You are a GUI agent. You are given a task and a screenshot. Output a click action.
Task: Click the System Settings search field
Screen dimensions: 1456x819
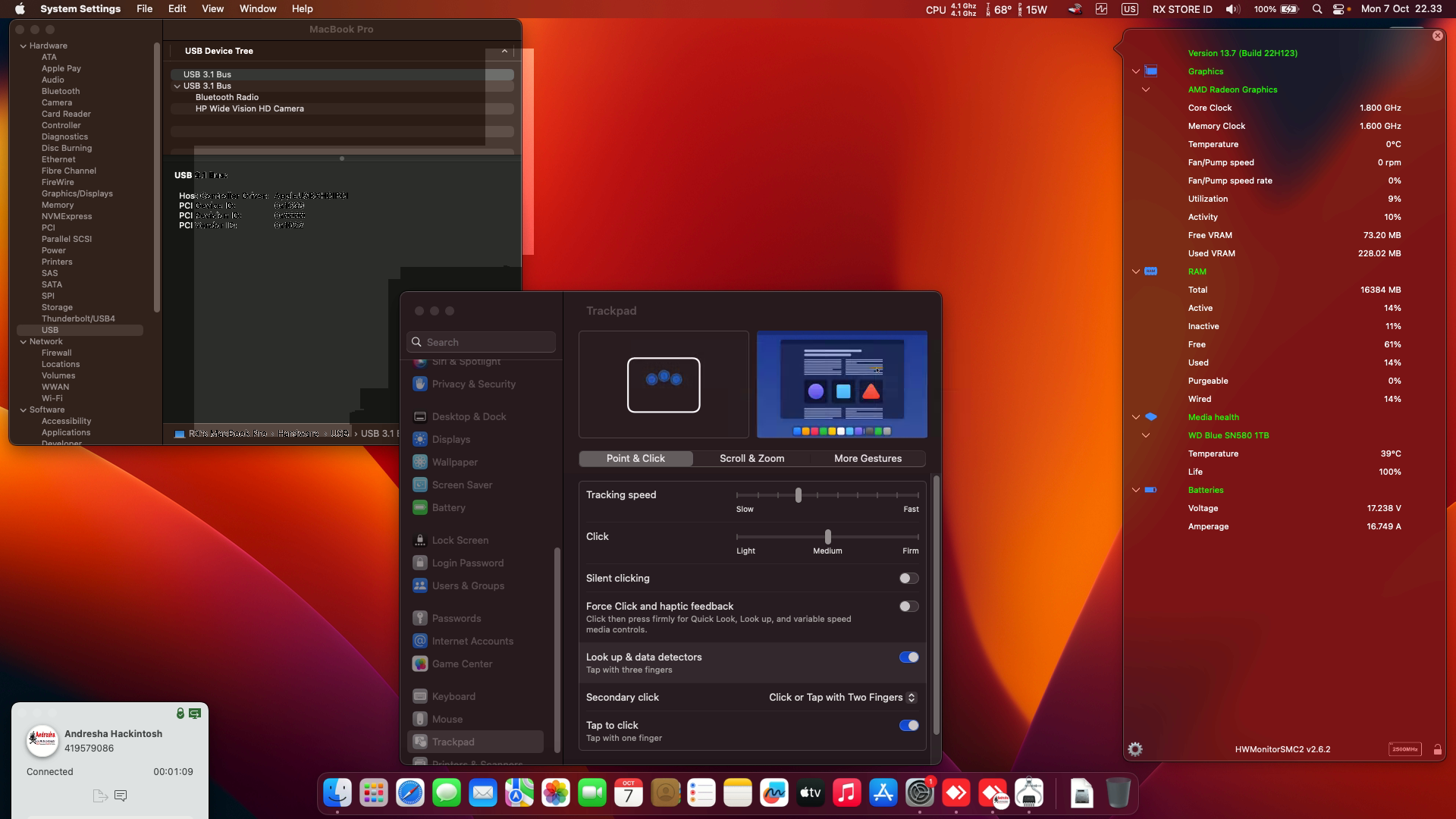(482, 342)
